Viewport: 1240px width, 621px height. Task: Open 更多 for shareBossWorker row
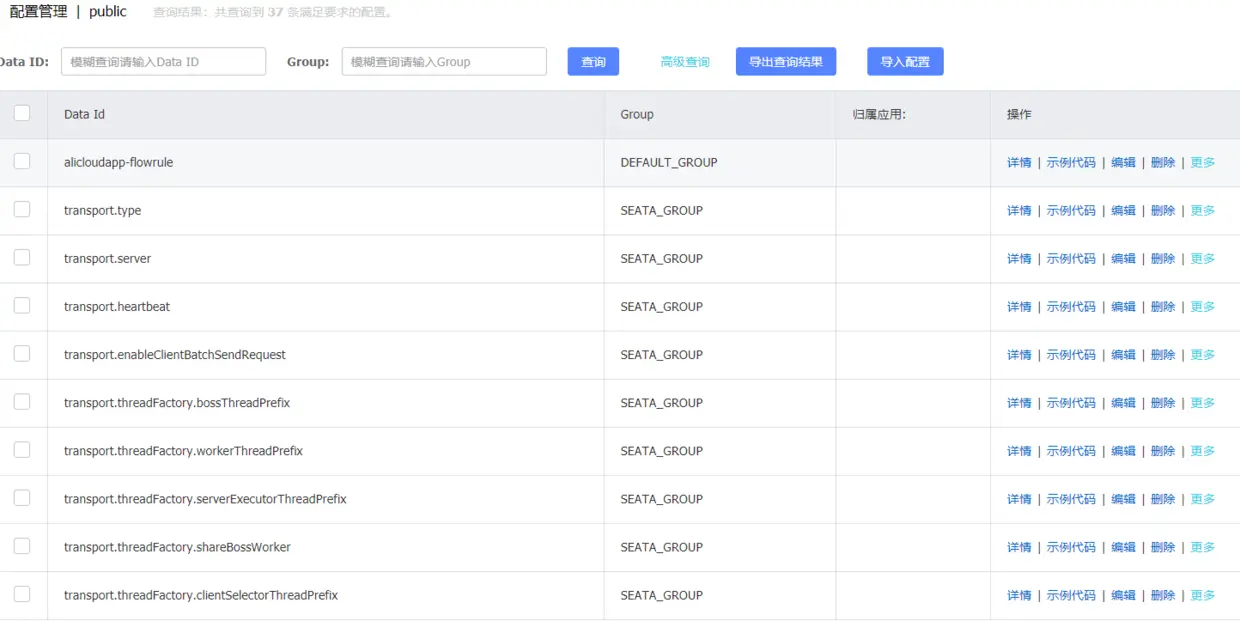(1203, 547)
